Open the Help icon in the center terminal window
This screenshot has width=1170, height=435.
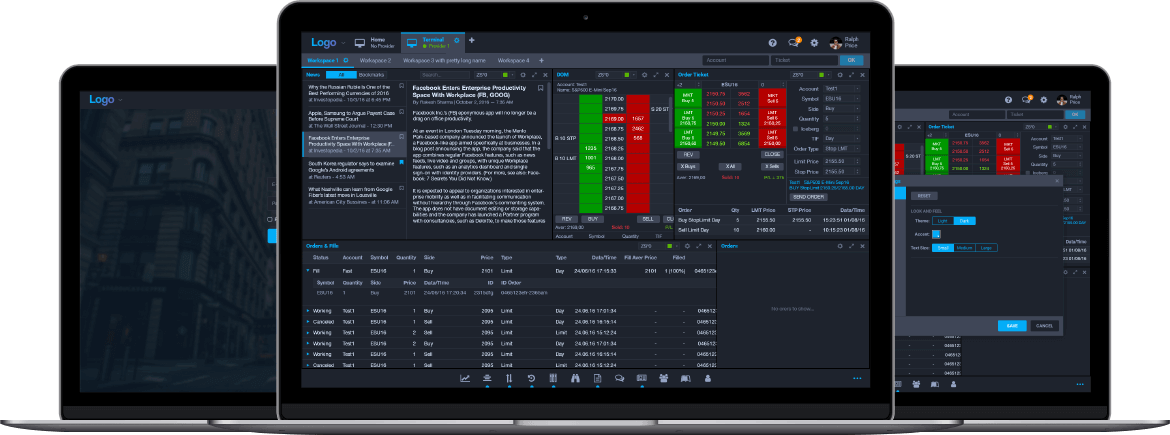coord(772,43)
